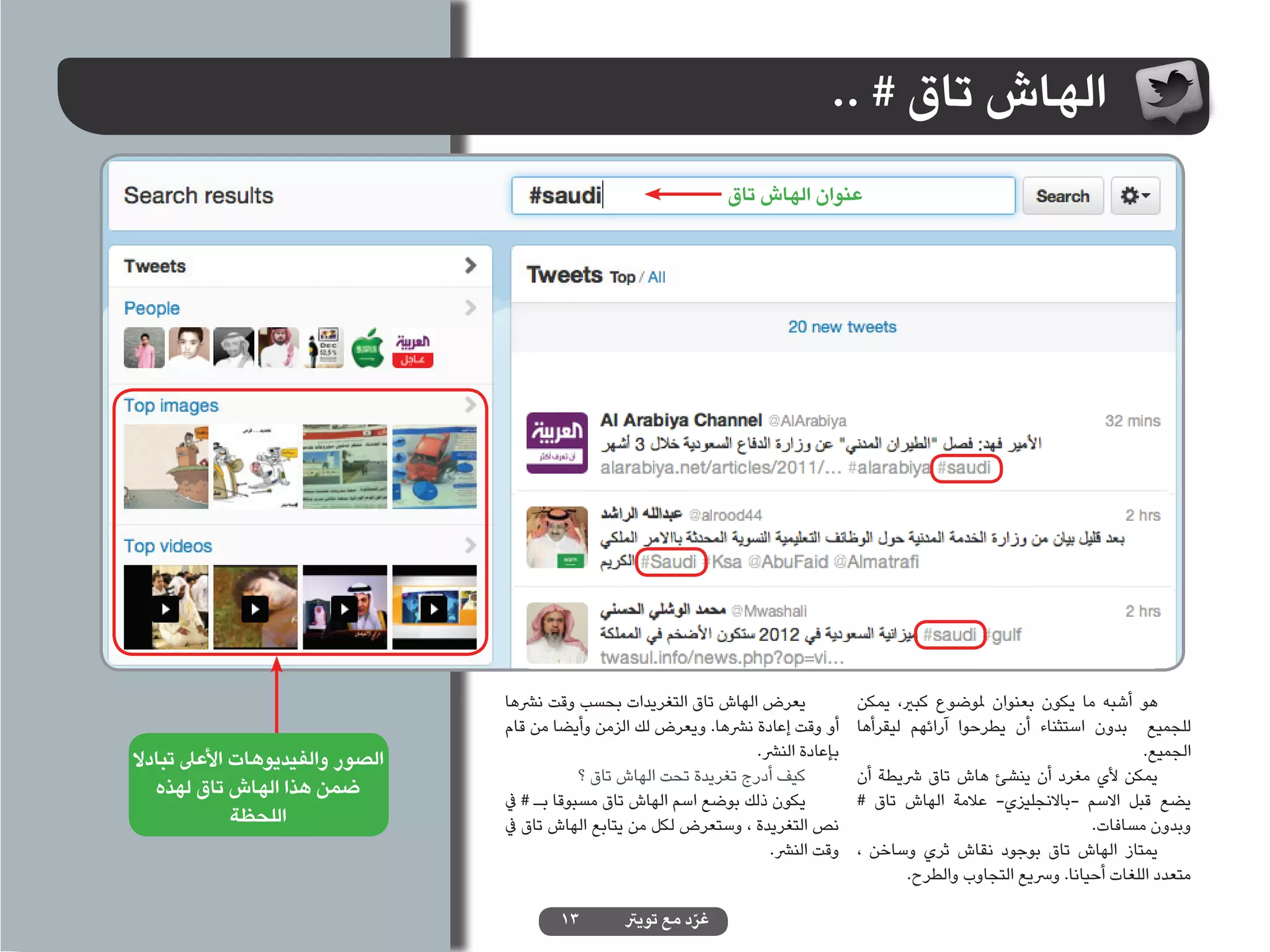
Task: Open the @alrood44 handle
Action: click(726, 515)
